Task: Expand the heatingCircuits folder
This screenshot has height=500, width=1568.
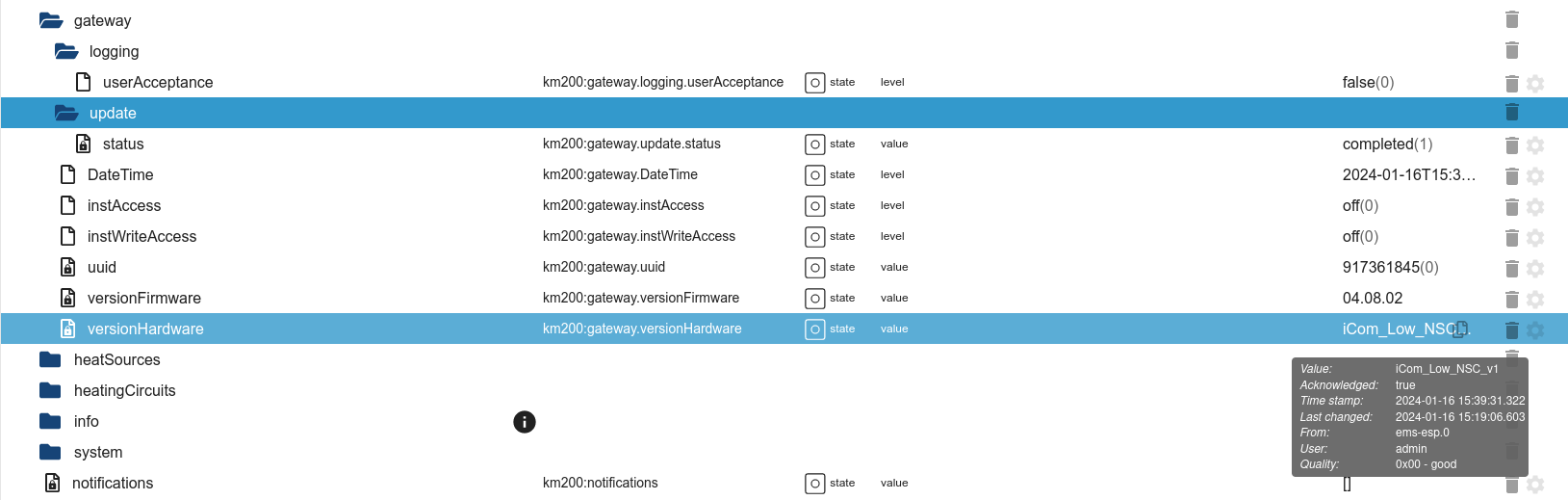Action: click(x=50, y=390)
